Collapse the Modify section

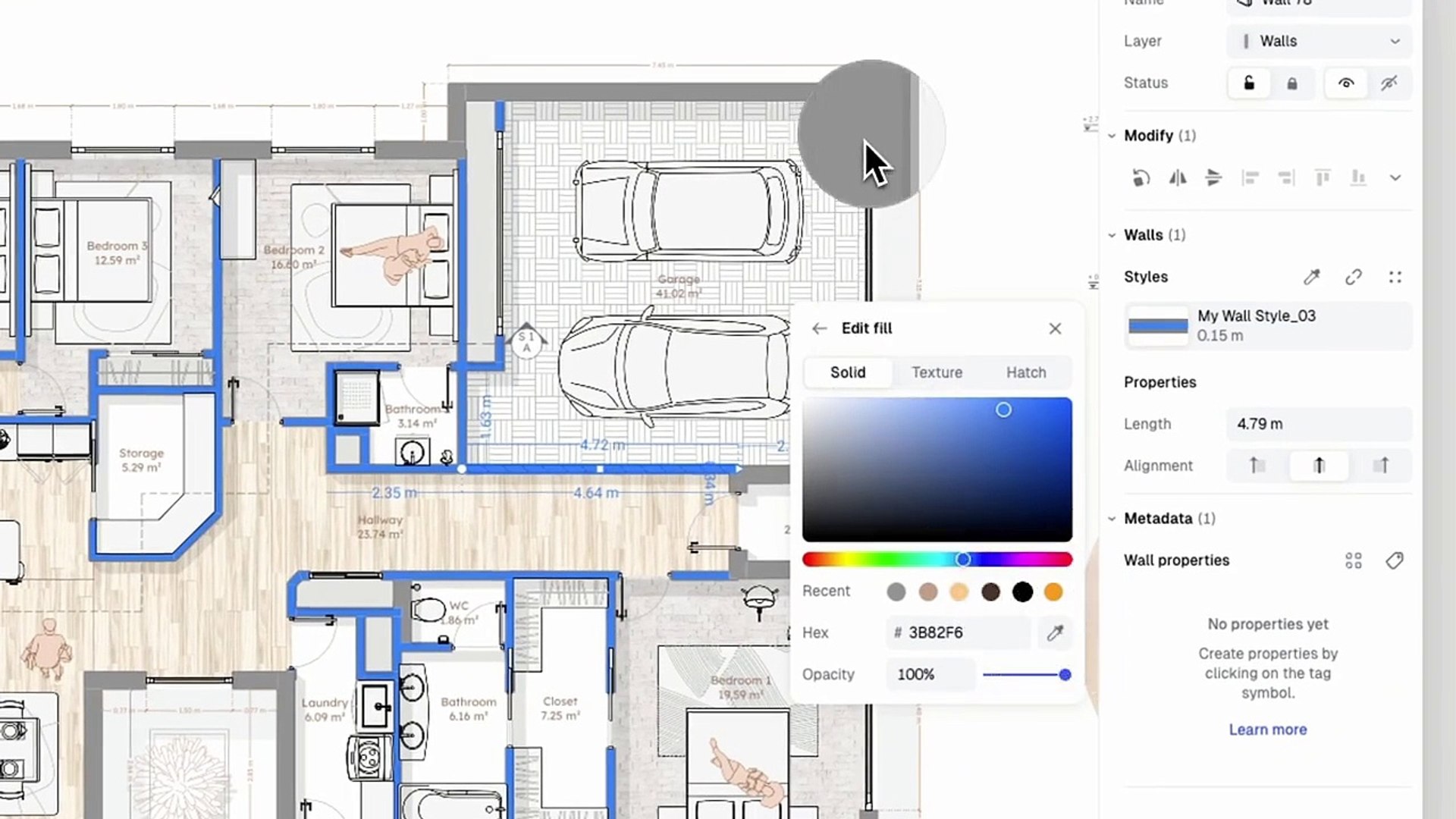(1112, 136)
